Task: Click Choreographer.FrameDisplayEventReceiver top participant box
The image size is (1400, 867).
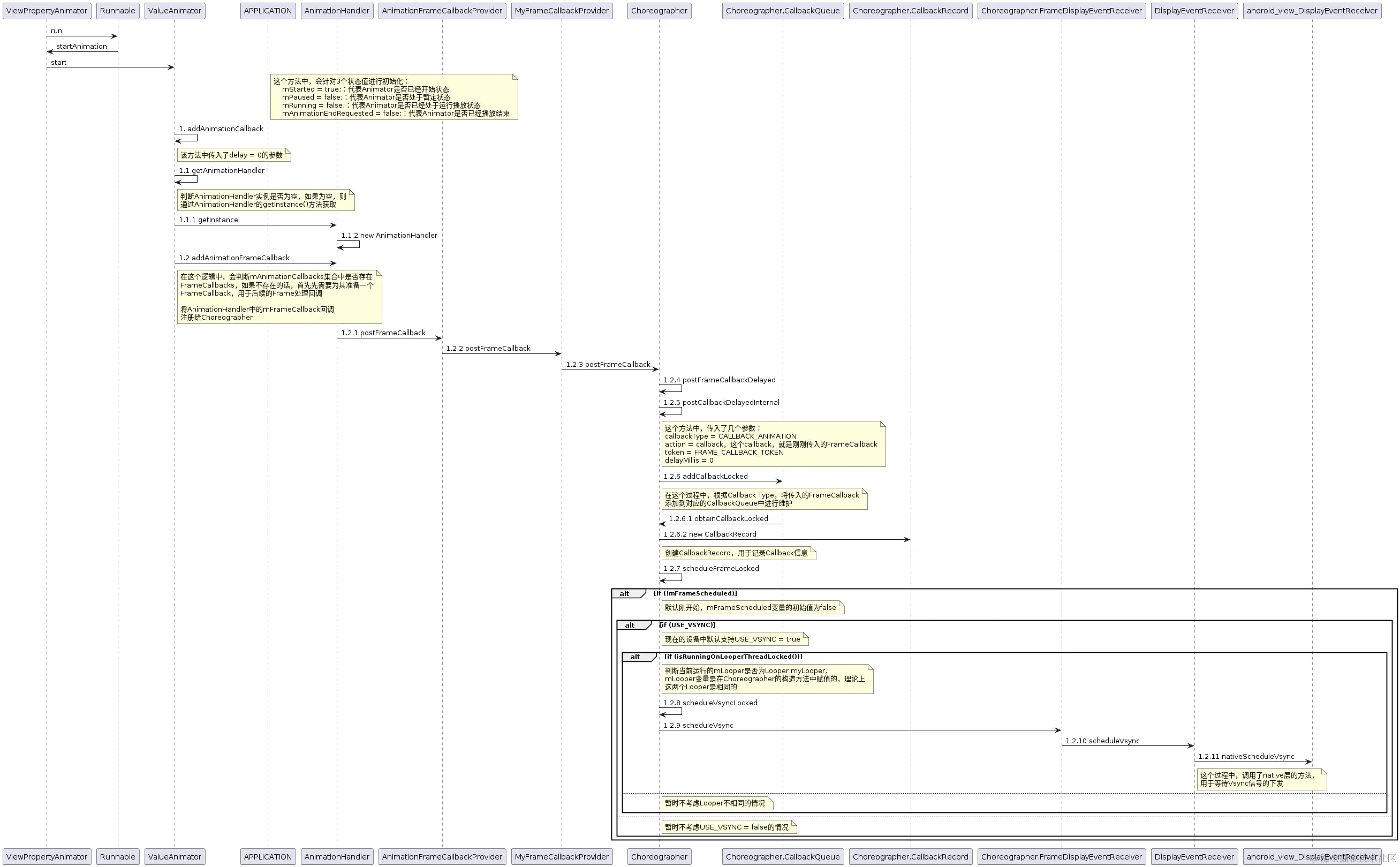Action: click(1061, 11)
